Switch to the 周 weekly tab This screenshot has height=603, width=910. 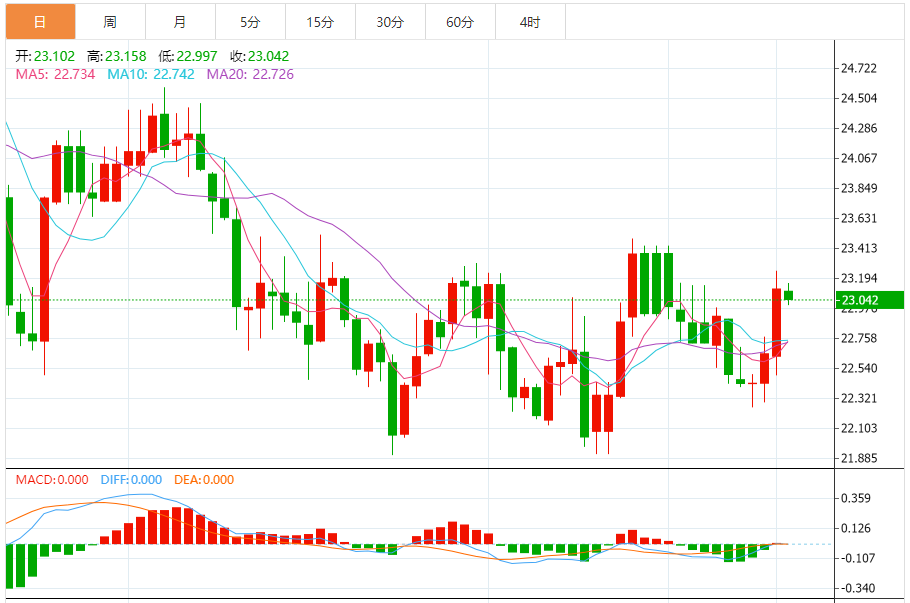[110, 22]
